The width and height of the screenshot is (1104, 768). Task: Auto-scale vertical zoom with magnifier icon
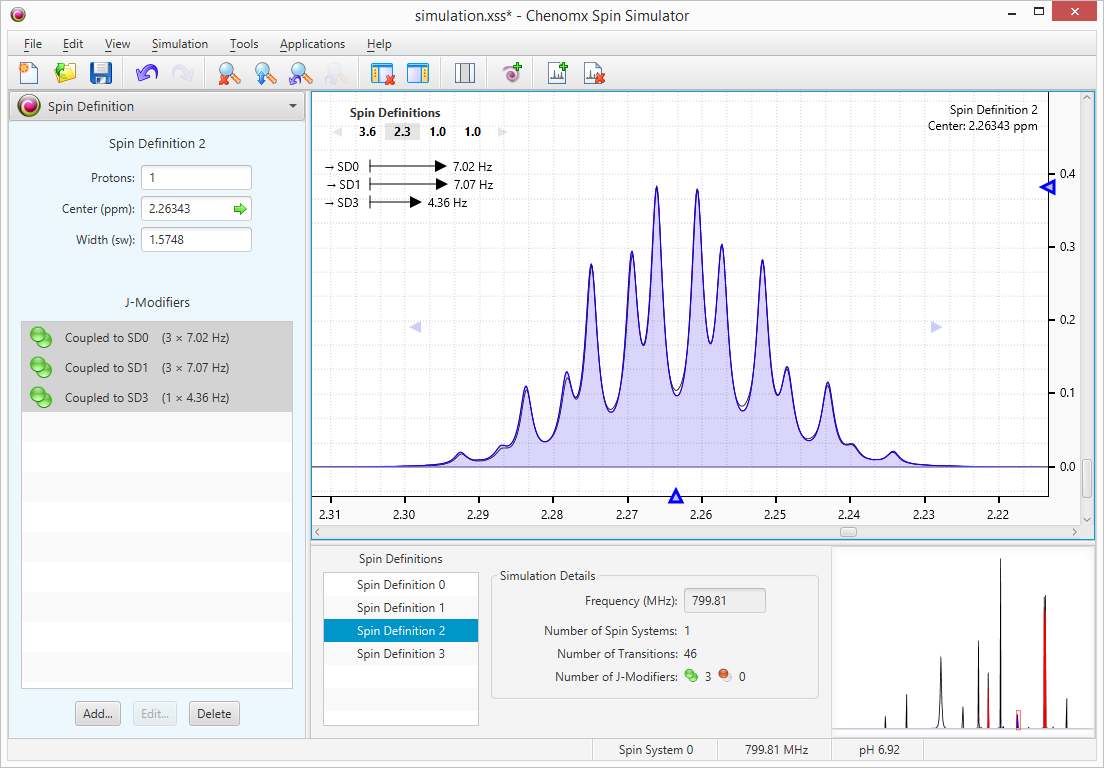click(265, 73)
